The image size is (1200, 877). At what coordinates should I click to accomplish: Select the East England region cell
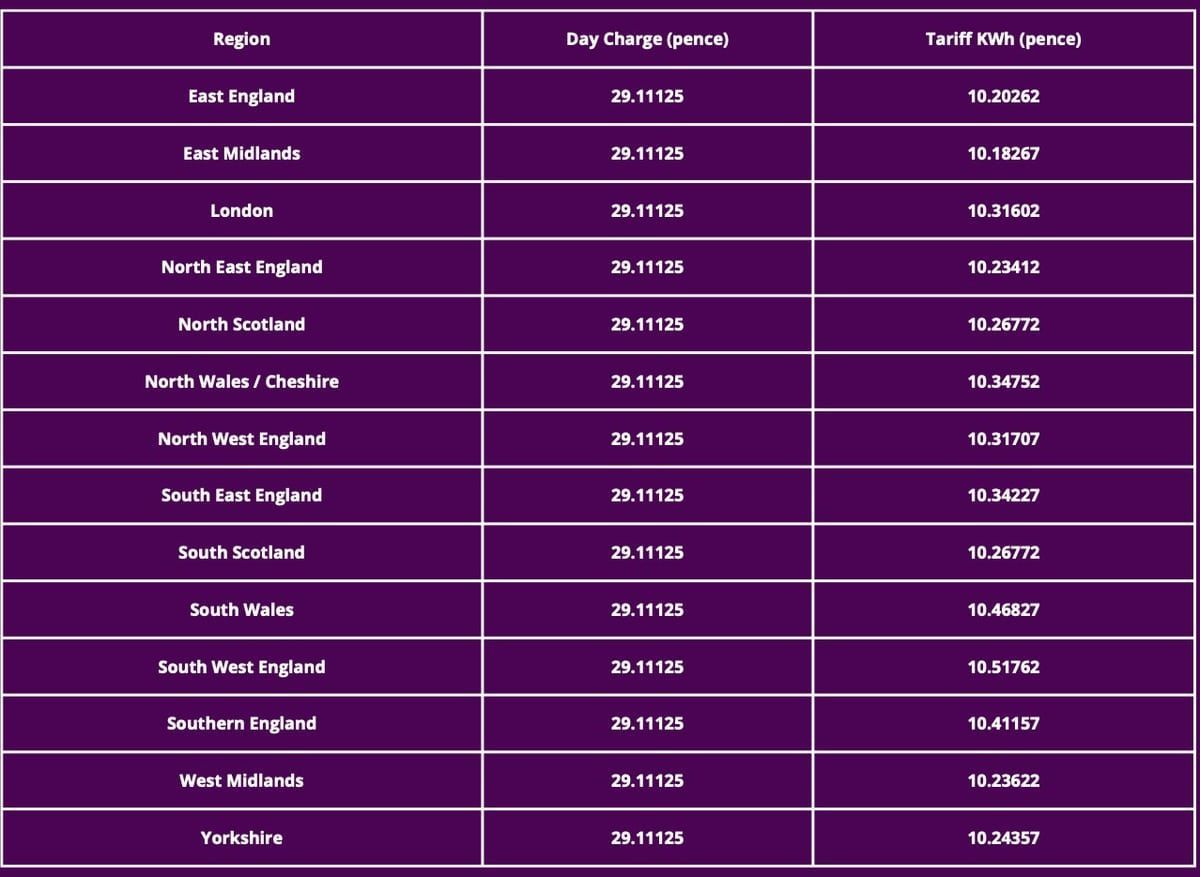point(241,97)
